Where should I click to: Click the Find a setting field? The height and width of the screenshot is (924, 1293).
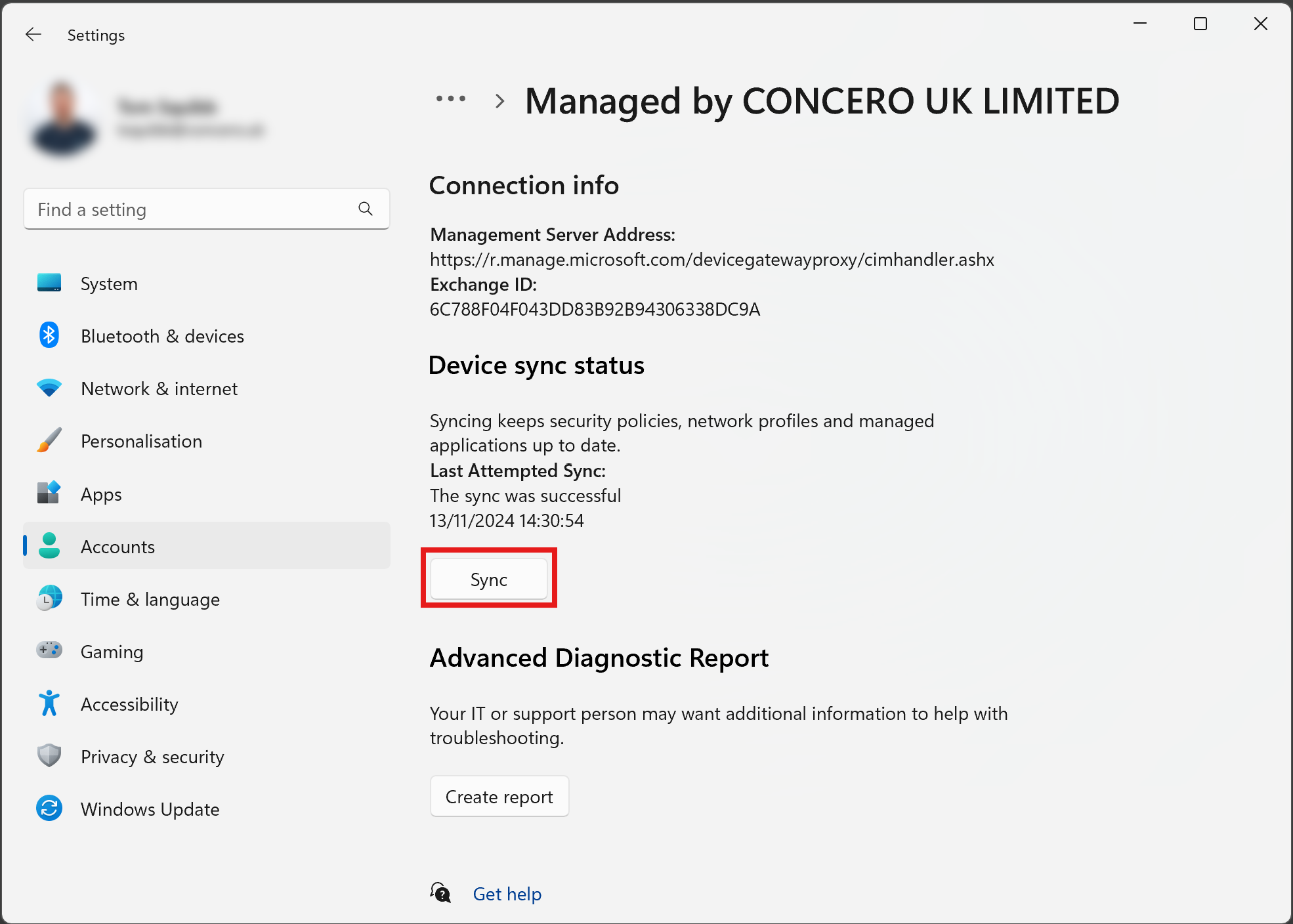point(190,209)
